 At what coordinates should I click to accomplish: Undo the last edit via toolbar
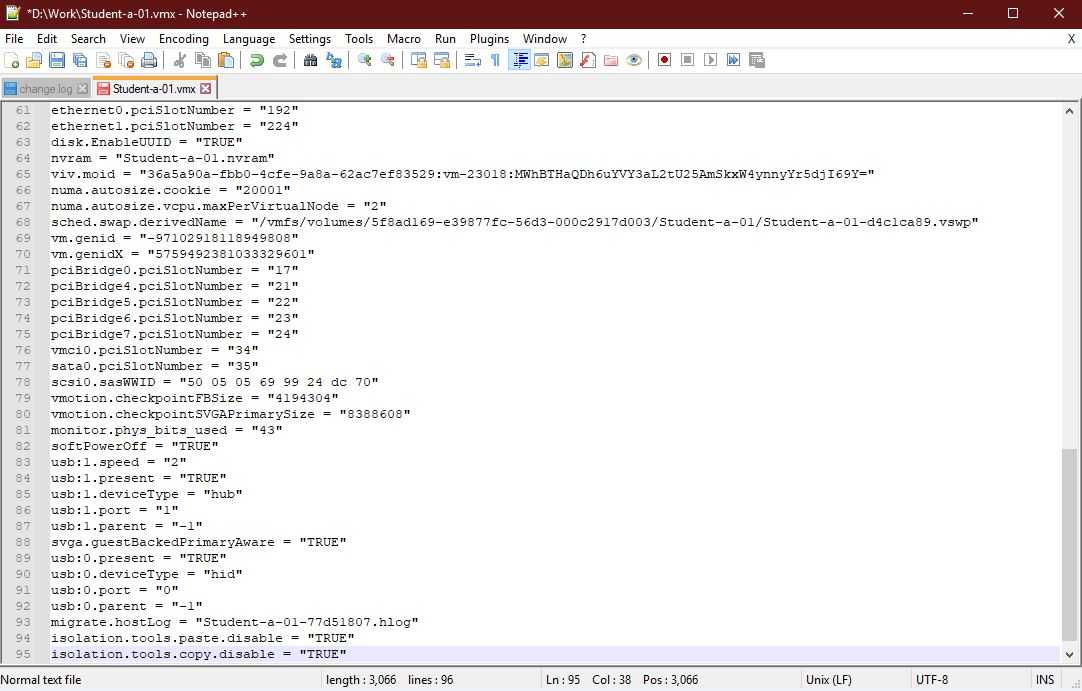coord(257,60)
